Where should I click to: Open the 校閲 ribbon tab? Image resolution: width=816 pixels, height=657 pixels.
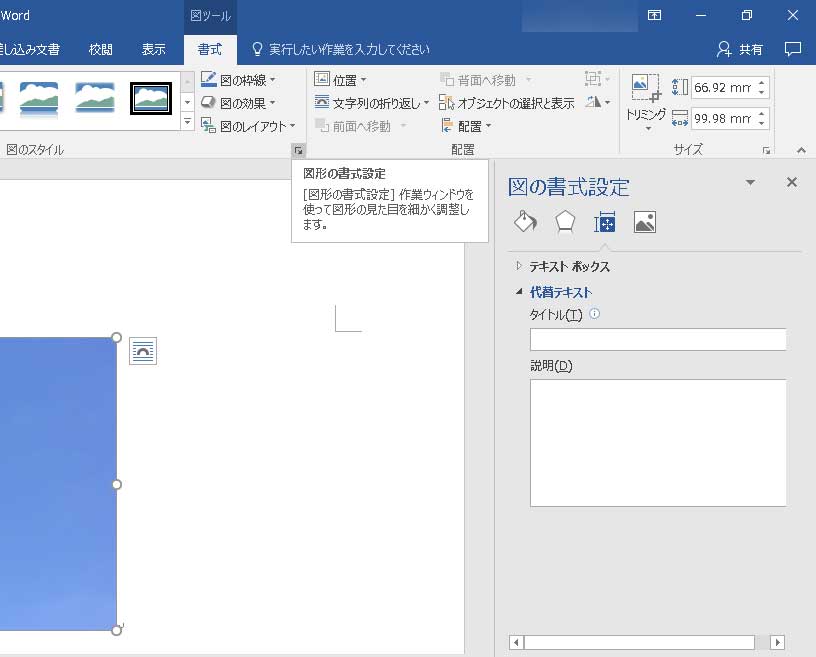(101, 49)
